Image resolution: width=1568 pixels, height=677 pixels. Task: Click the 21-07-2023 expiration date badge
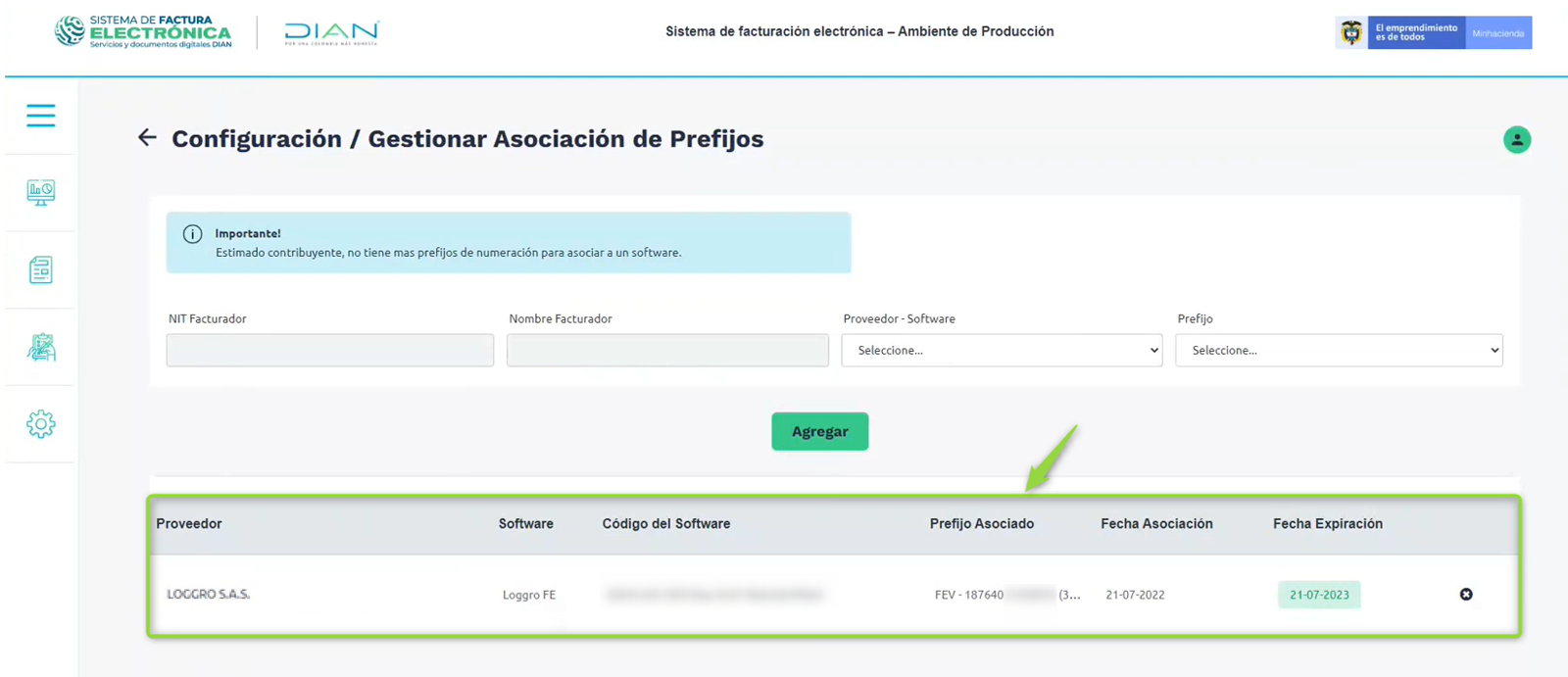coord(1318,595)
